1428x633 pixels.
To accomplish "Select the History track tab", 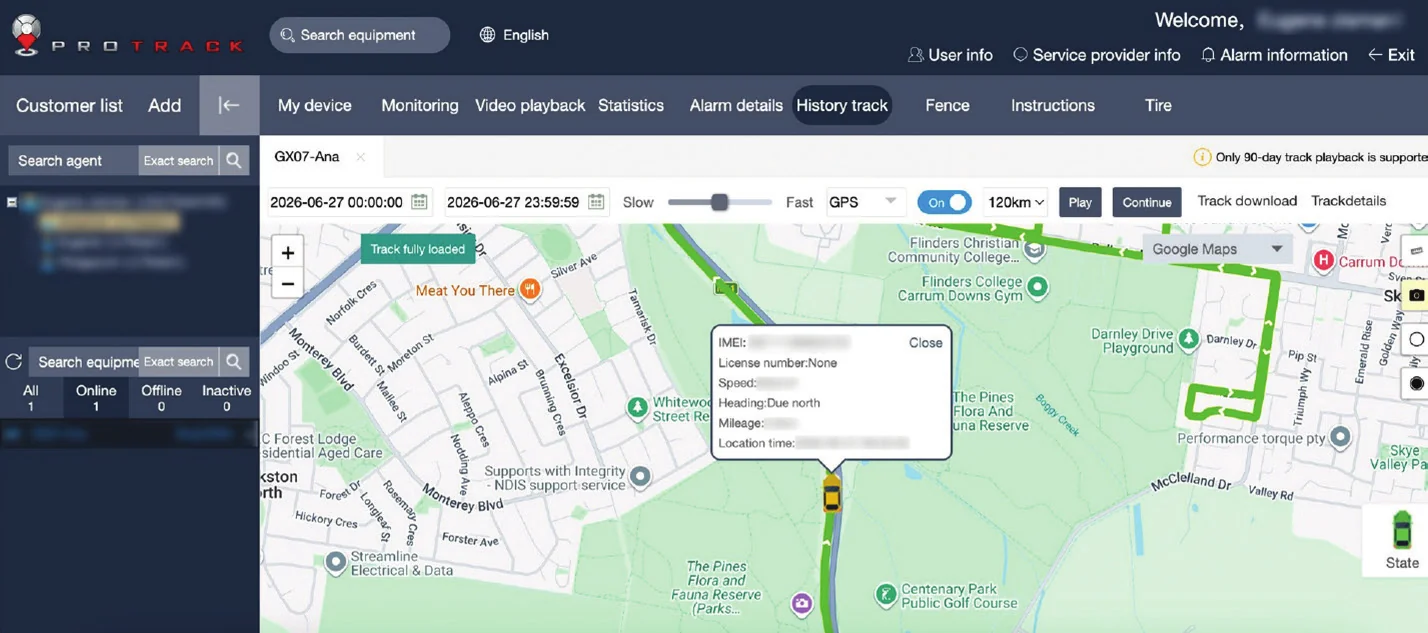I will (x=842, y=105).
